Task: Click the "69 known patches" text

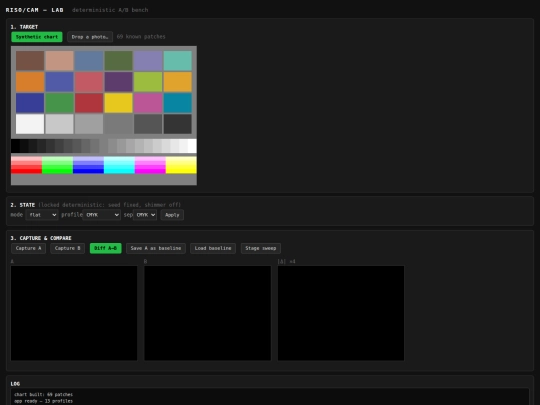Action: (141, 37)
